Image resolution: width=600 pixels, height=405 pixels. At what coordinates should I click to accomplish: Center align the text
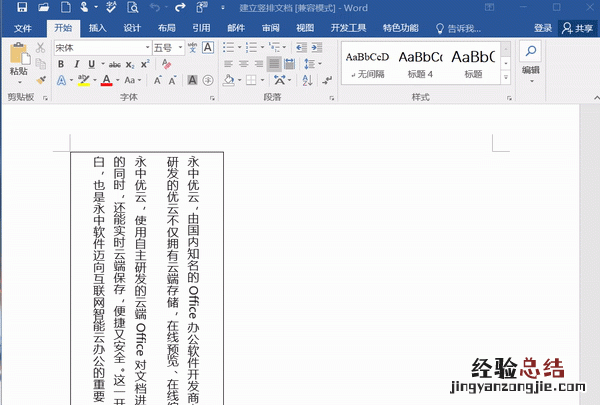(244, 64)
